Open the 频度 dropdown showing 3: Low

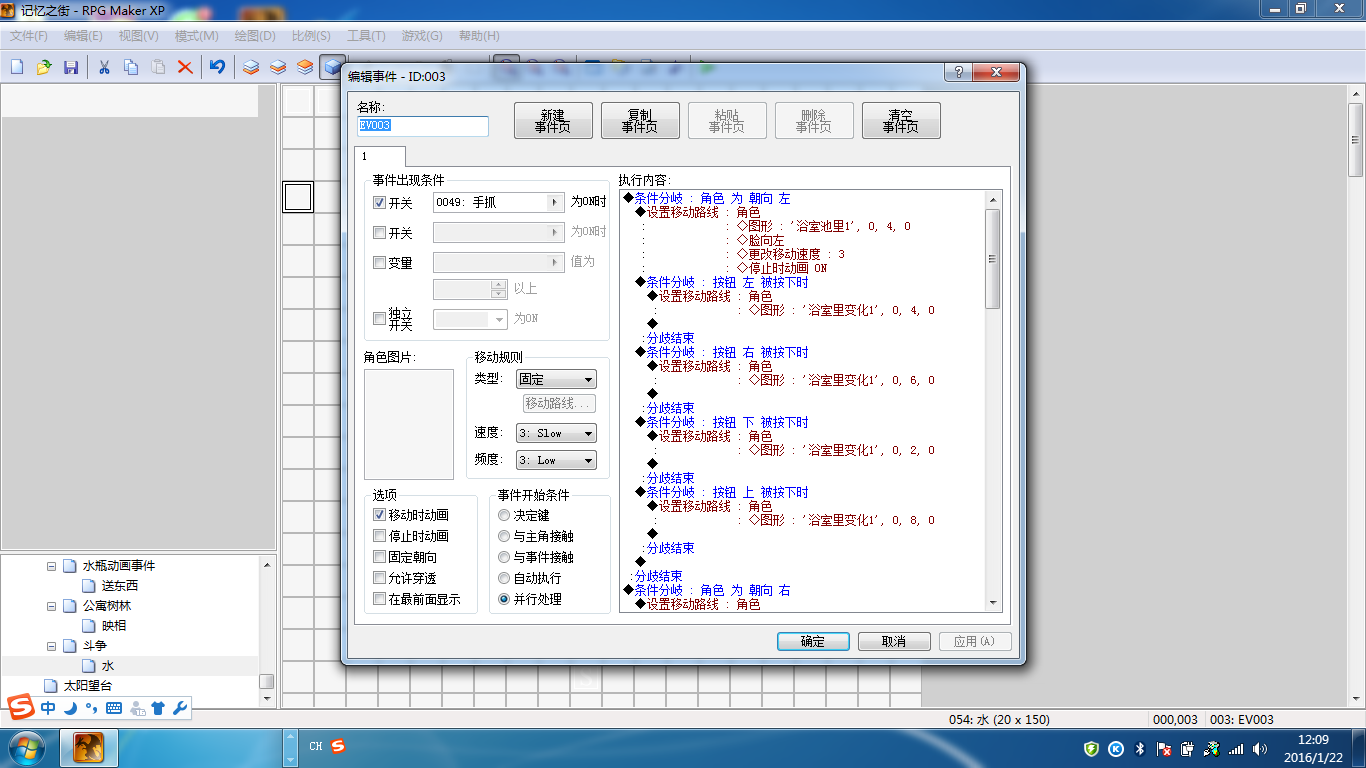tap(556, 460)
